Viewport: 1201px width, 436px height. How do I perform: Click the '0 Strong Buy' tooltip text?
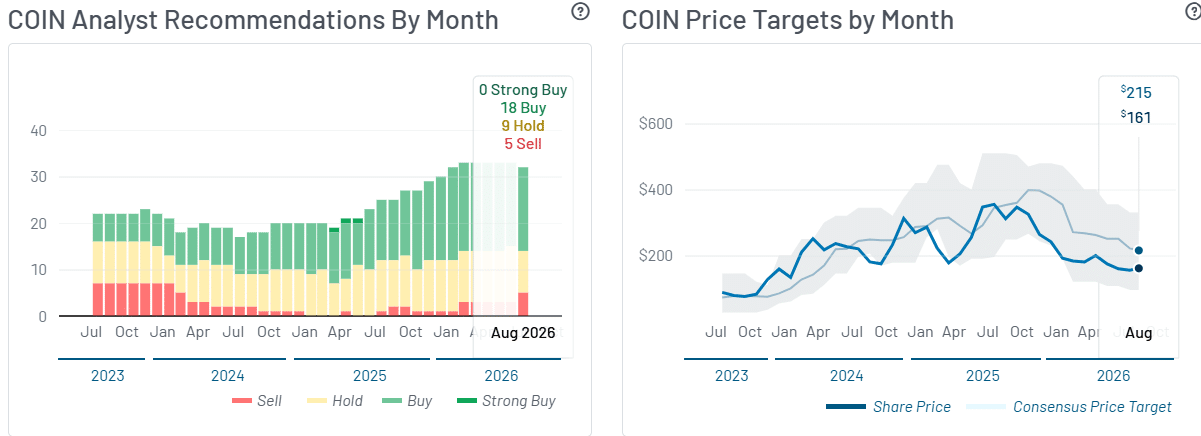523,90
